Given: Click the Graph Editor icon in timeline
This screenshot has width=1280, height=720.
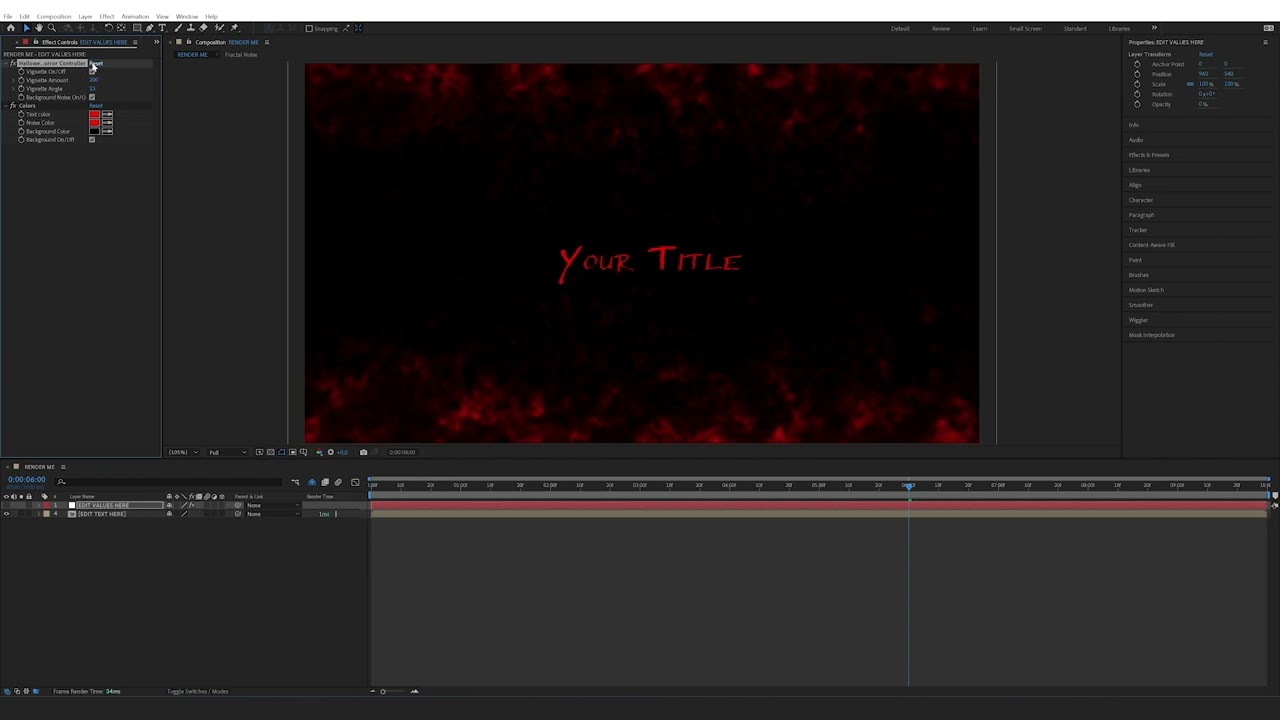Looking at the screenshot, I should 355,482.
